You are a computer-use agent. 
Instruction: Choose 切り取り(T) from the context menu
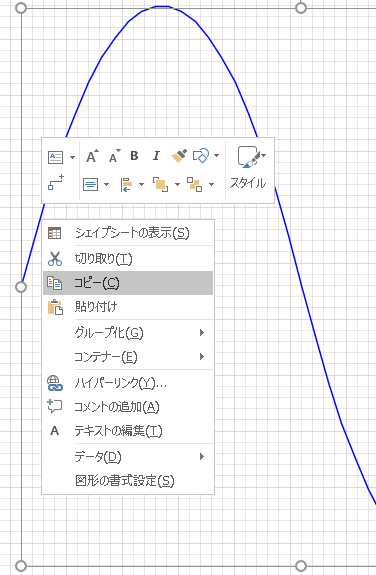click(128, 259)
